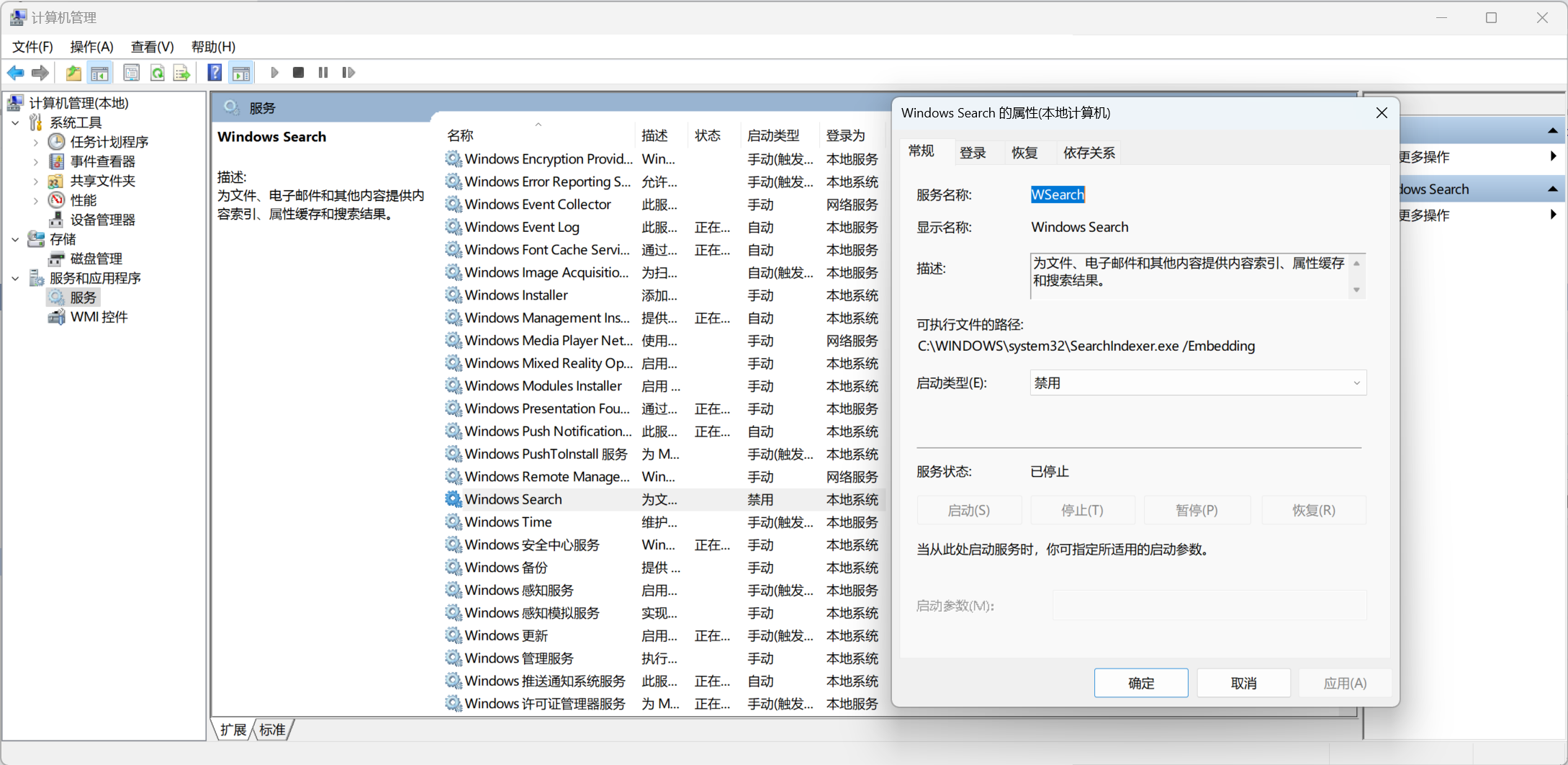The width and height of the screenshot is (1568, 765).
Task: Click the 应用(A) button
Action: coord(1345,683)
